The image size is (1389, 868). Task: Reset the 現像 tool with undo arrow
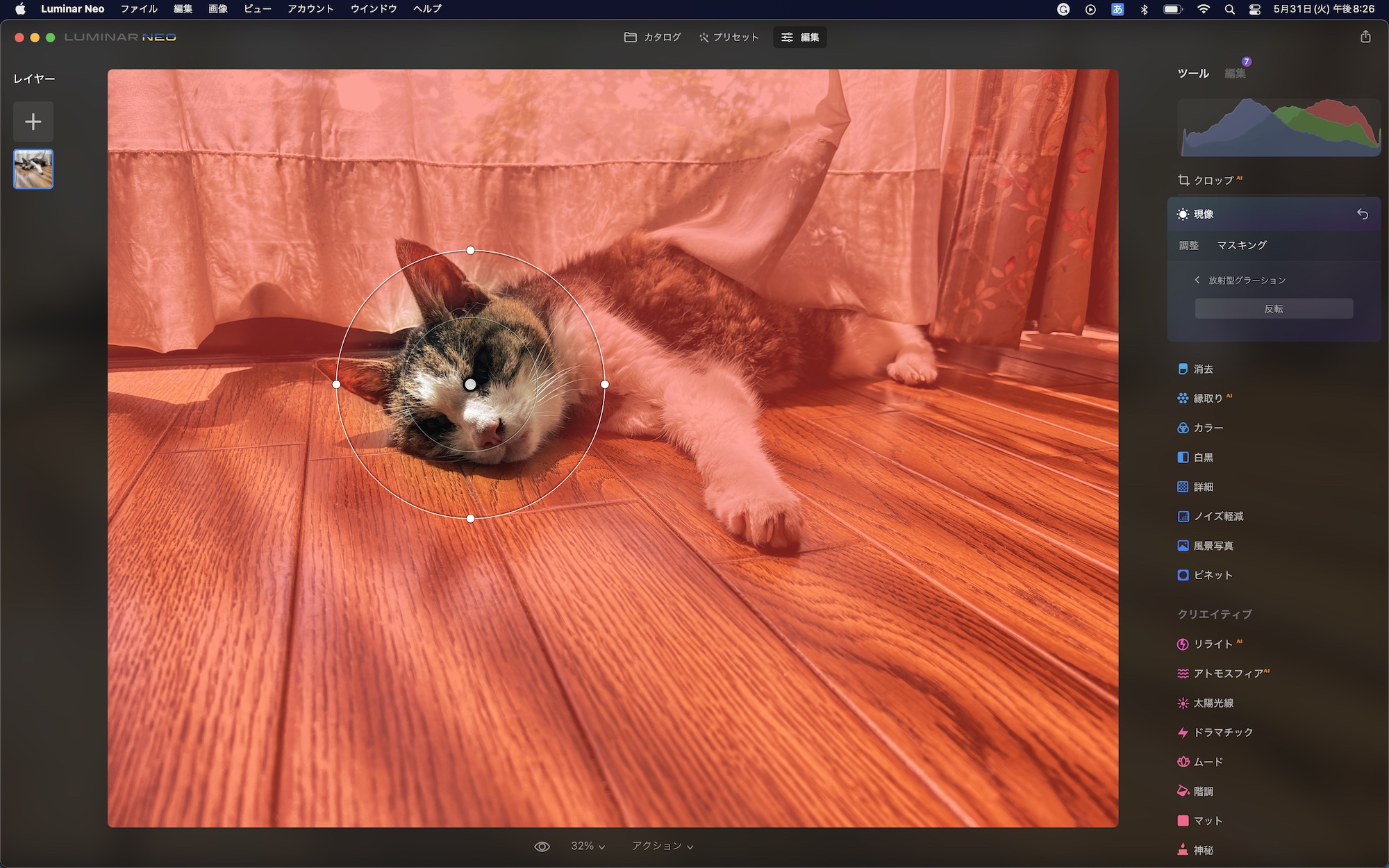pyautogui.click(x=1363, y=215)
